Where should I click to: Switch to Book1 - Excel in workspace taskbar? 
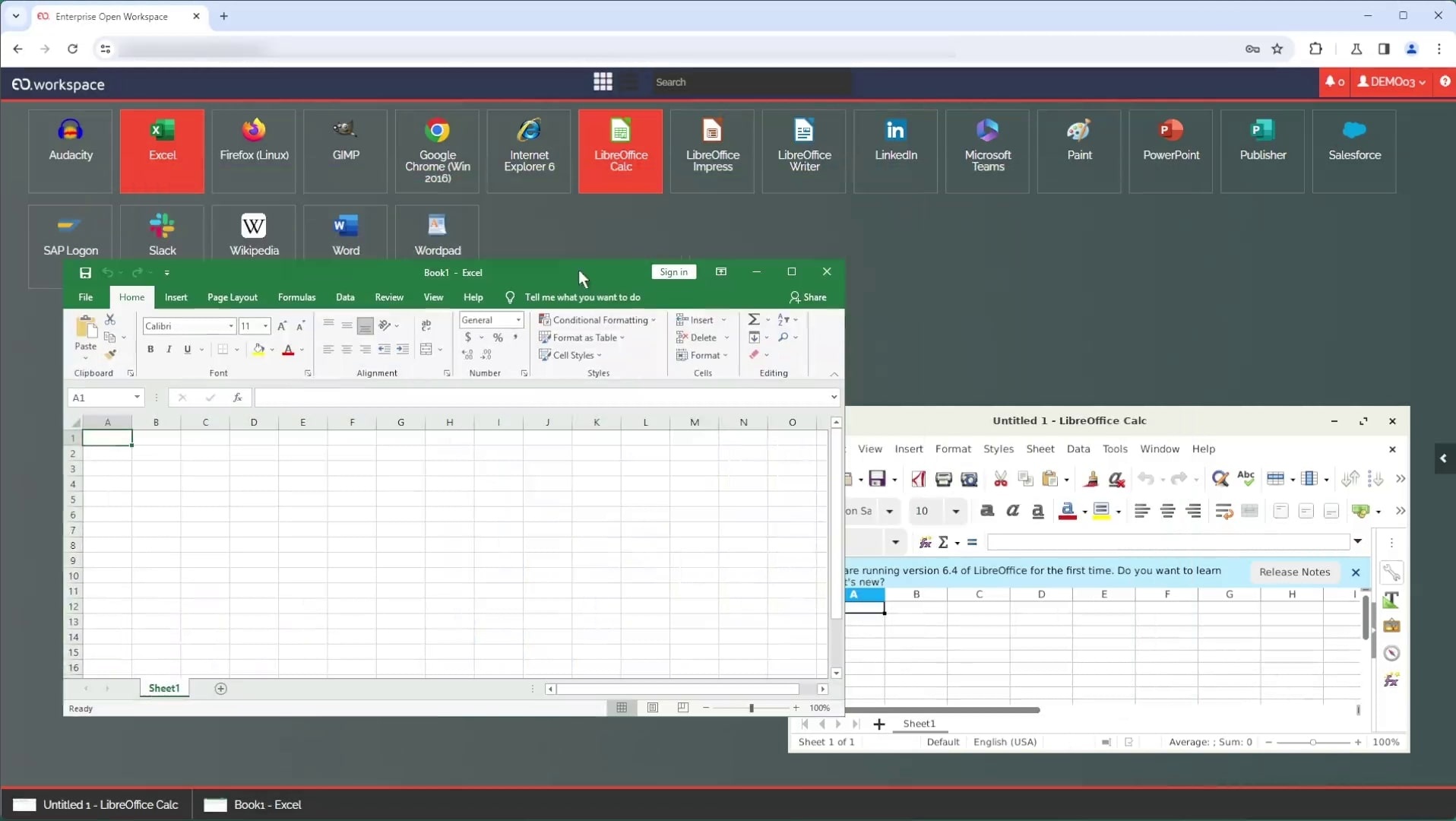pyautogui.click(x=253, y=804)
